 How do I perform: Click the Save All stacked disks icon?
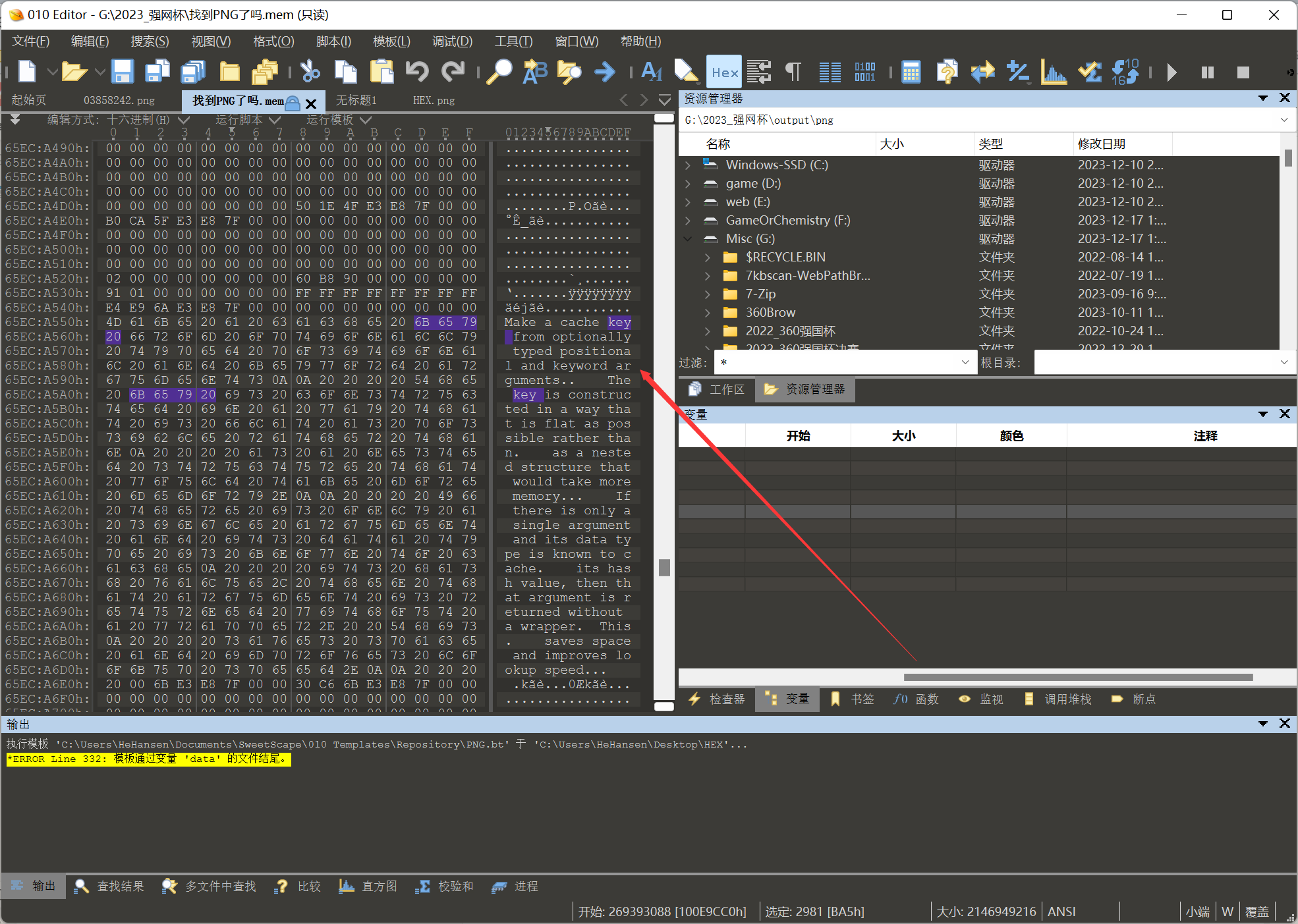(193, 71)
